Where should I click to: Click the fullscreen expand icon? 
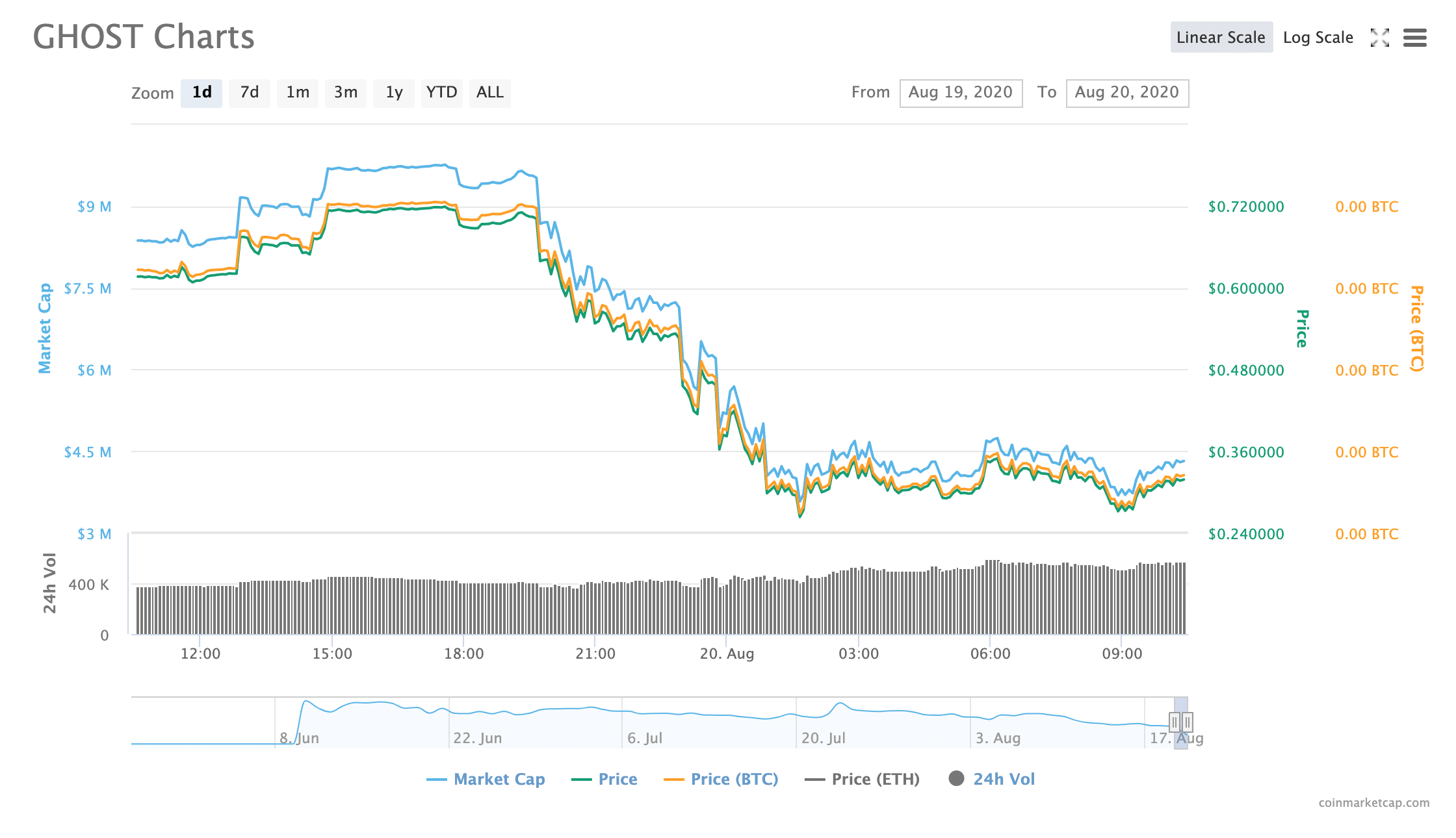click(x=1379, y=38)
